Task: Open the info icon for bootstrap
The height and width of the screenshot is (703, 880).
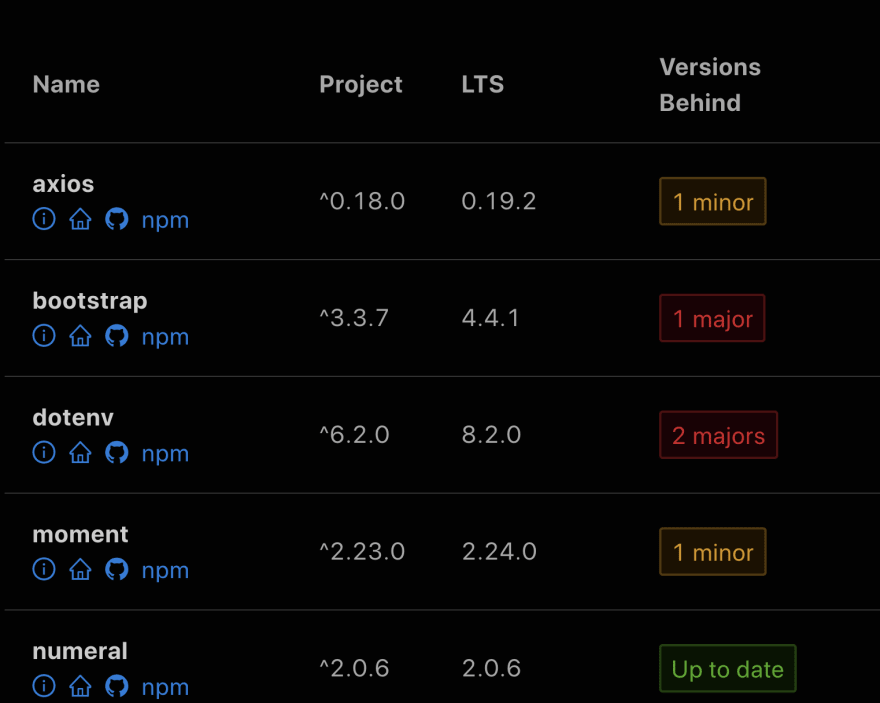Action: [44, 336]
